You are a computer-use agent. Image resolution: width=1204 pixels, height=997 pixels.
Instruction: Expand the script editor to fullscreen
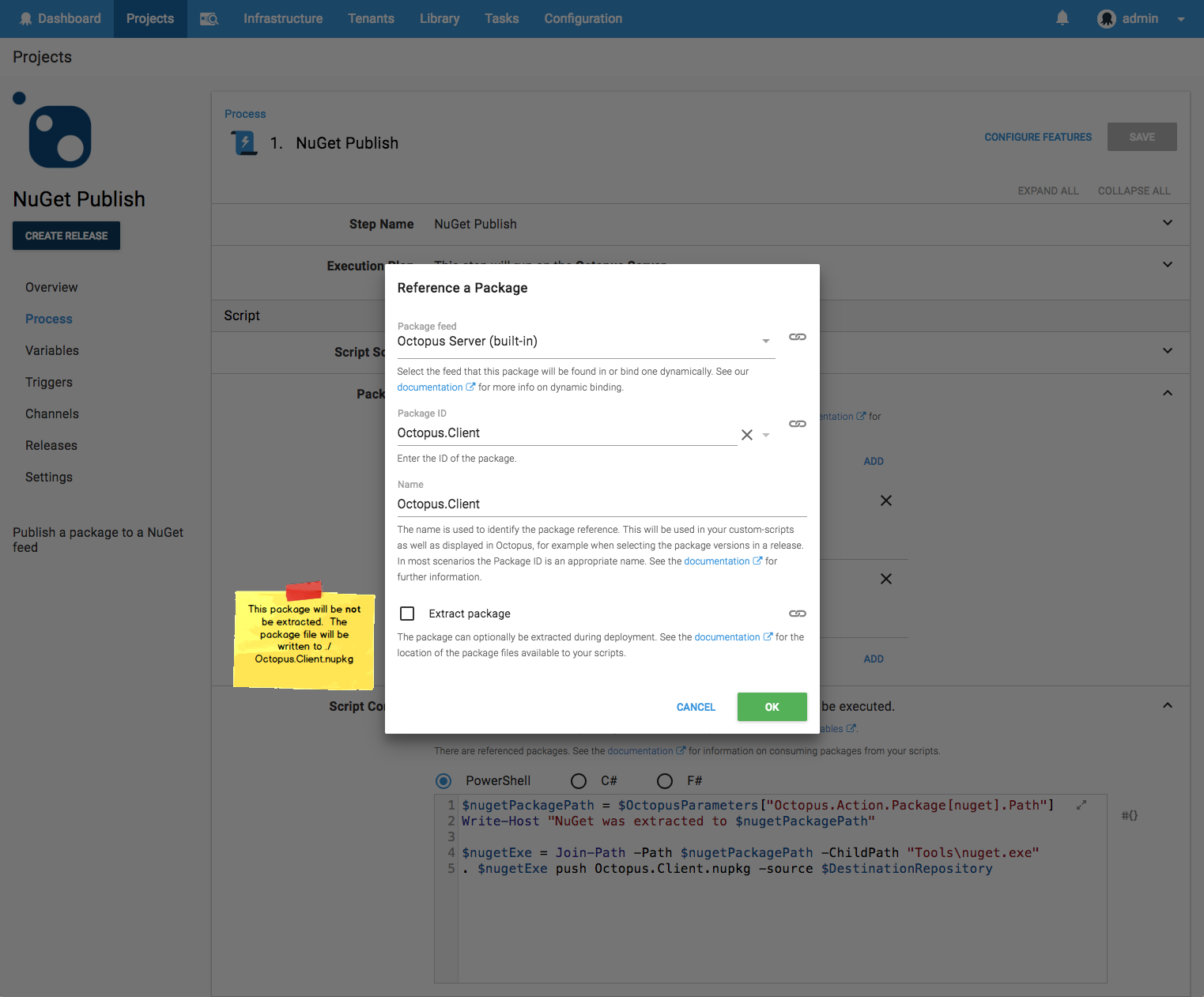point(1081,804)
